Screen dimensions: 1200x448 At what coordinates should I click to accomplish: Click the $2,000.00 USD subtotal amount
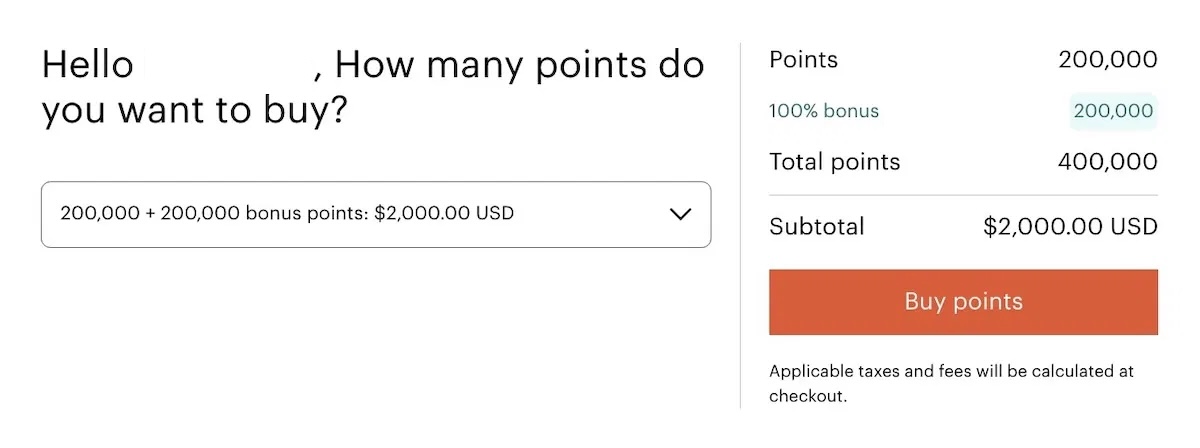[1070, 227]
